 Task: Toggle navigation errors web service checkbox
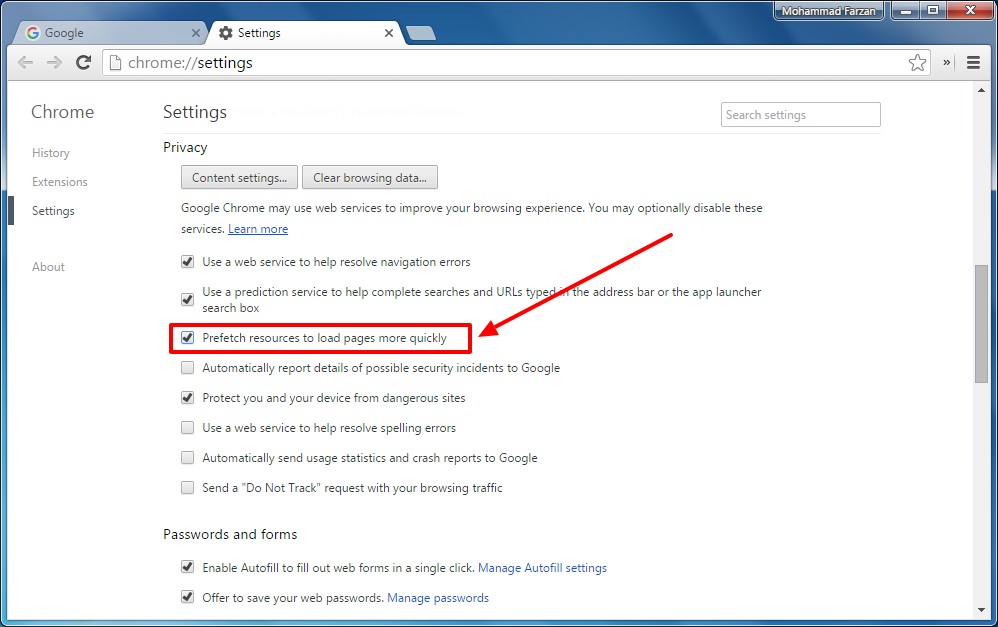coord(187,262)
